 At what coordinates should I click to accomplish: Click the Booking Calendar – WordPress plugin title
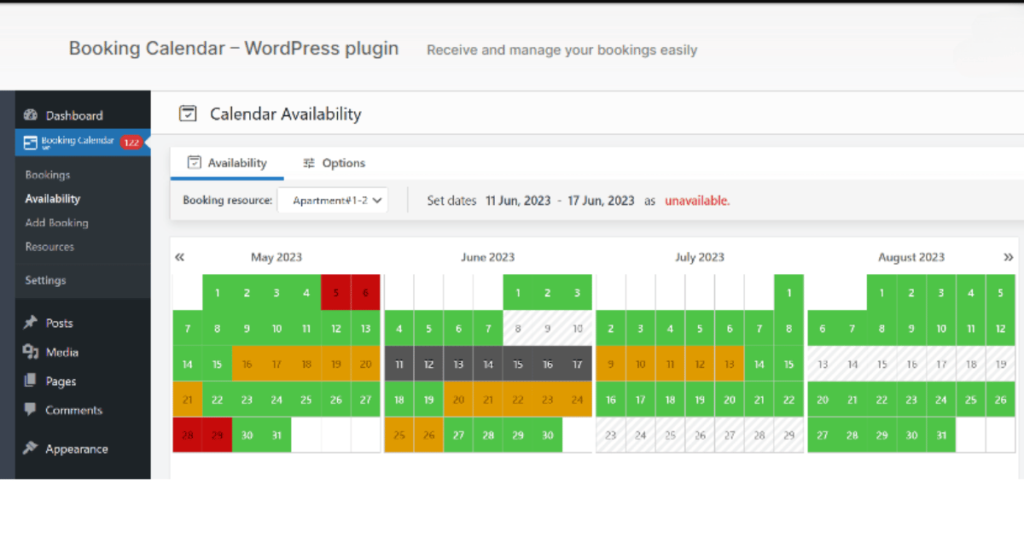234,48
